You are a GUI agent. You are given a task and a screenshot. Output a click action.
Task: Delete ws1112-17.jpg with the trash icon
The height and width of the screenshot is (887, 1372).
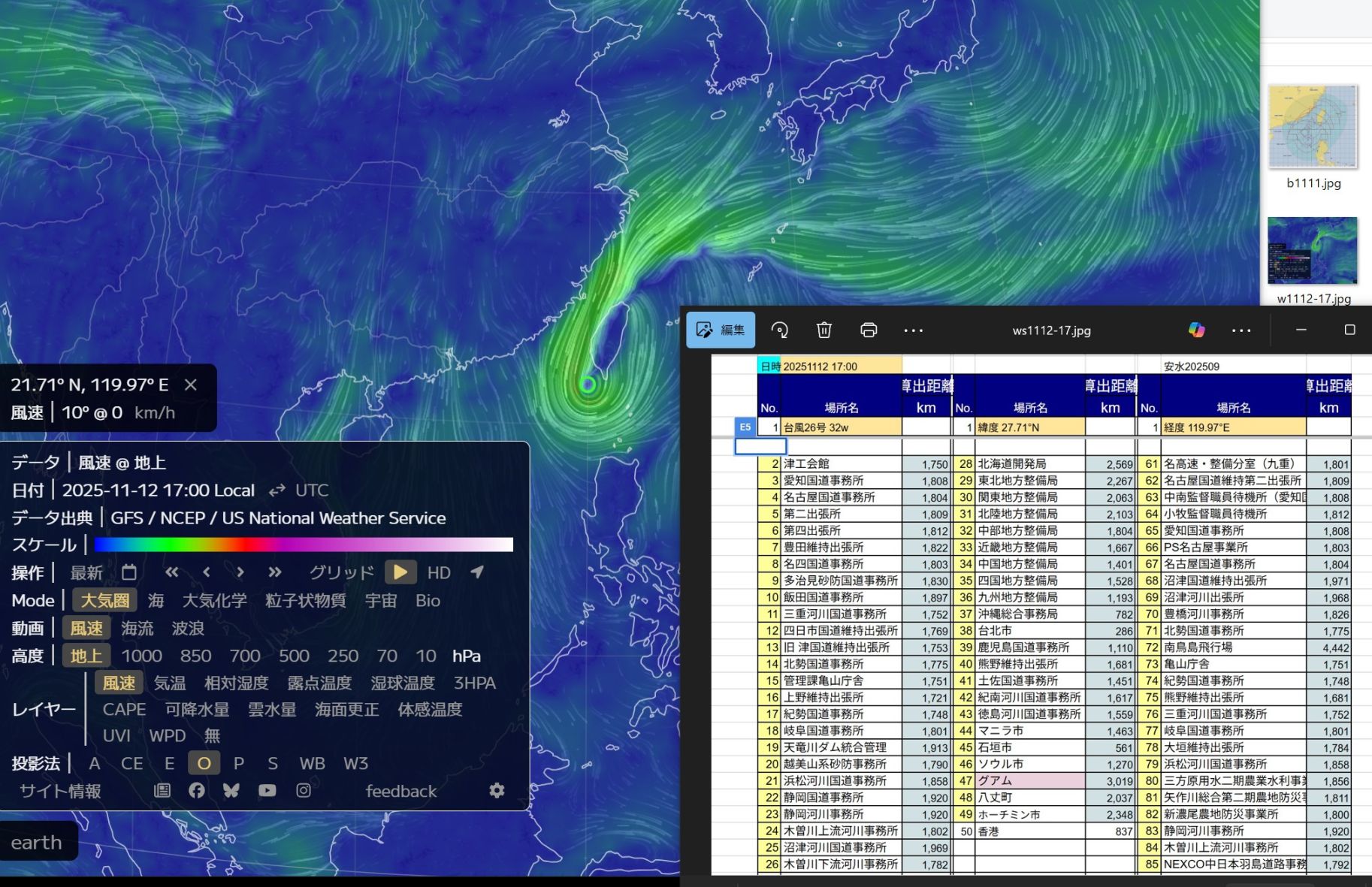coord(824,330)
